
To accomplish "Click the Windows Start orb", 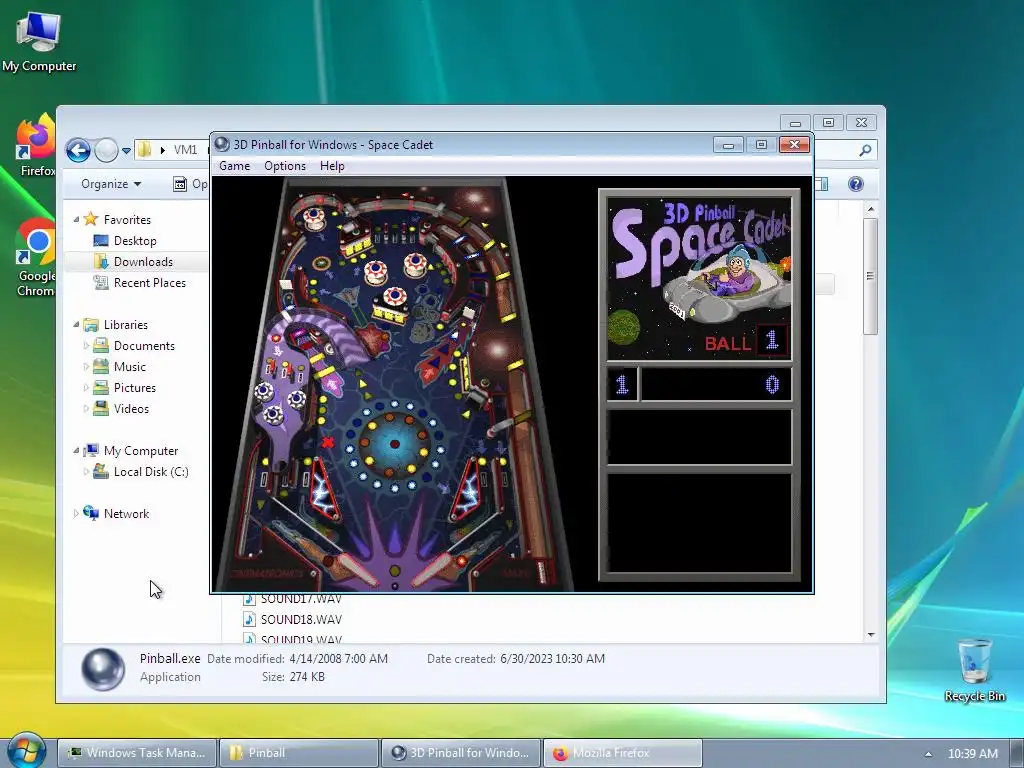I will pos(25,751).
